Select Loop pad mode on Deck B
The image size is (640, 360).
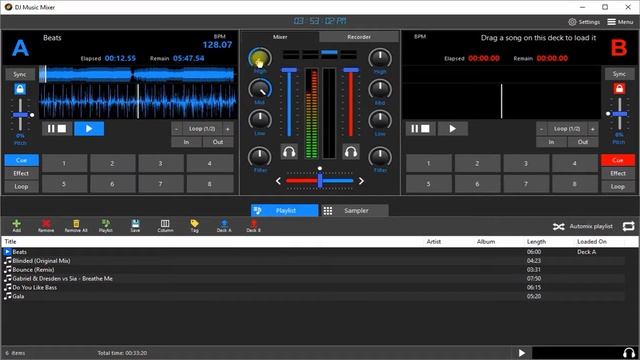point(618,187)
